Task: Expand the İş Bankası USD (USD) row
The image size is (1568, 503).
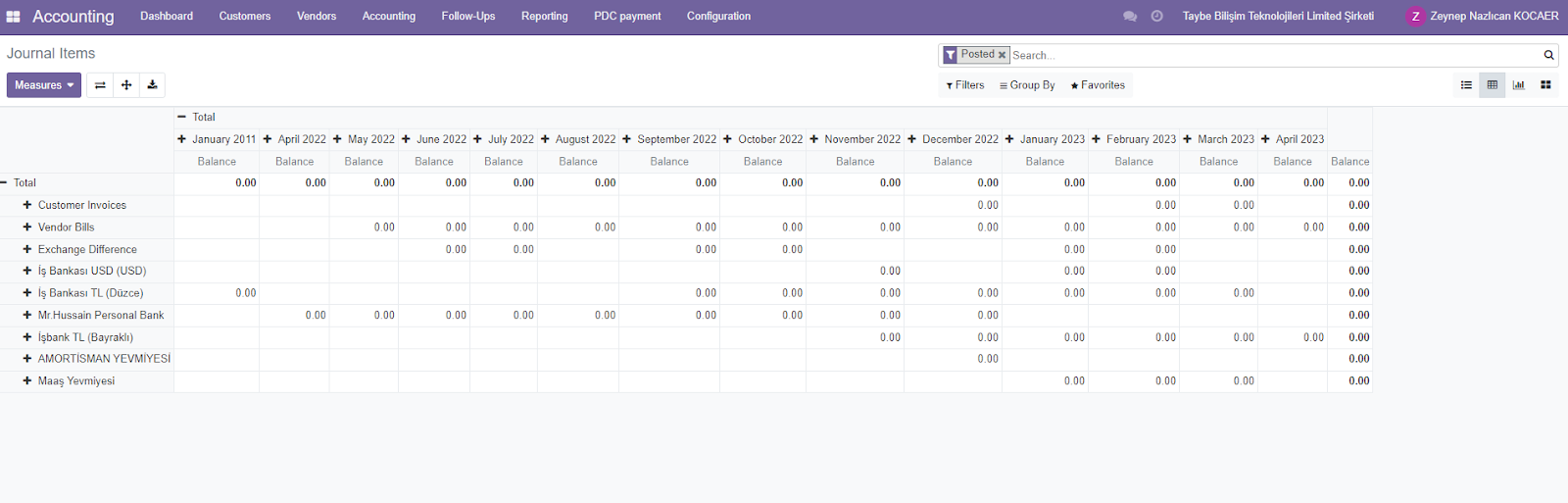Action: coord(27,271)
